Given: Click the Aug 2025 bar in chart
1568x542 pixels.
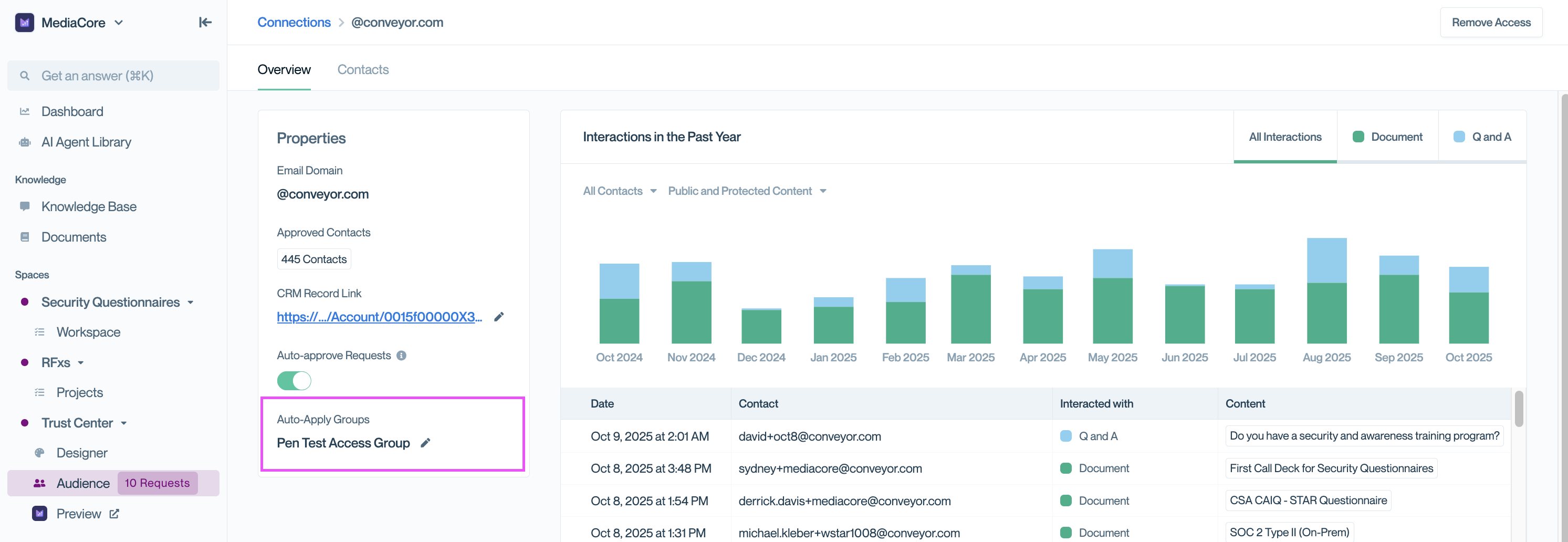Looking at the screenshot, I should point(1327,290).
